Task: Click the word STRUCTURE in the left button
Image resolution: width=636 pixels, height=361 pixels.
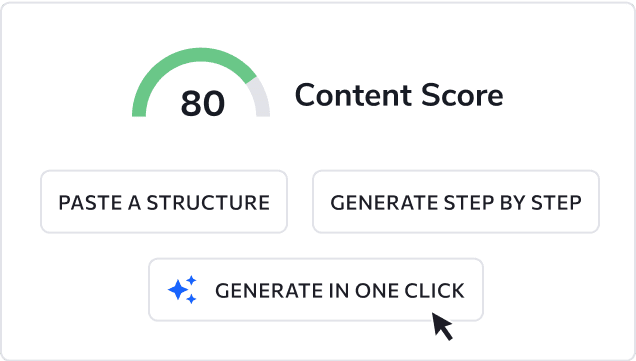Action: (x=208, y=203)
